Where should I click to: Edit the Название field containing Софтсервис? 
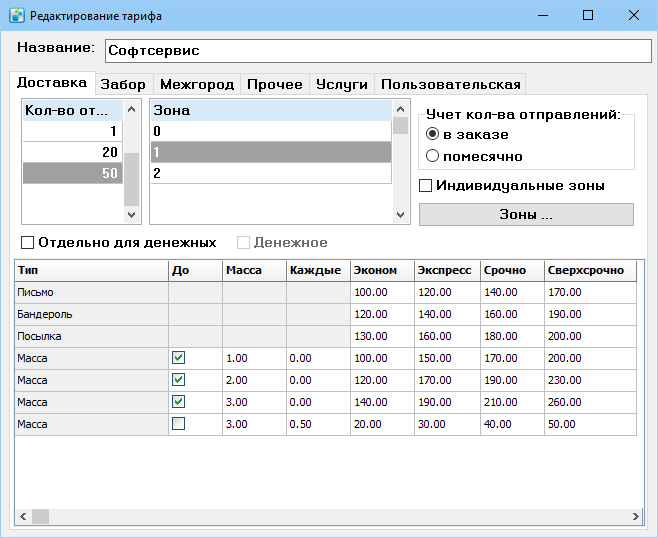point(378,51)
